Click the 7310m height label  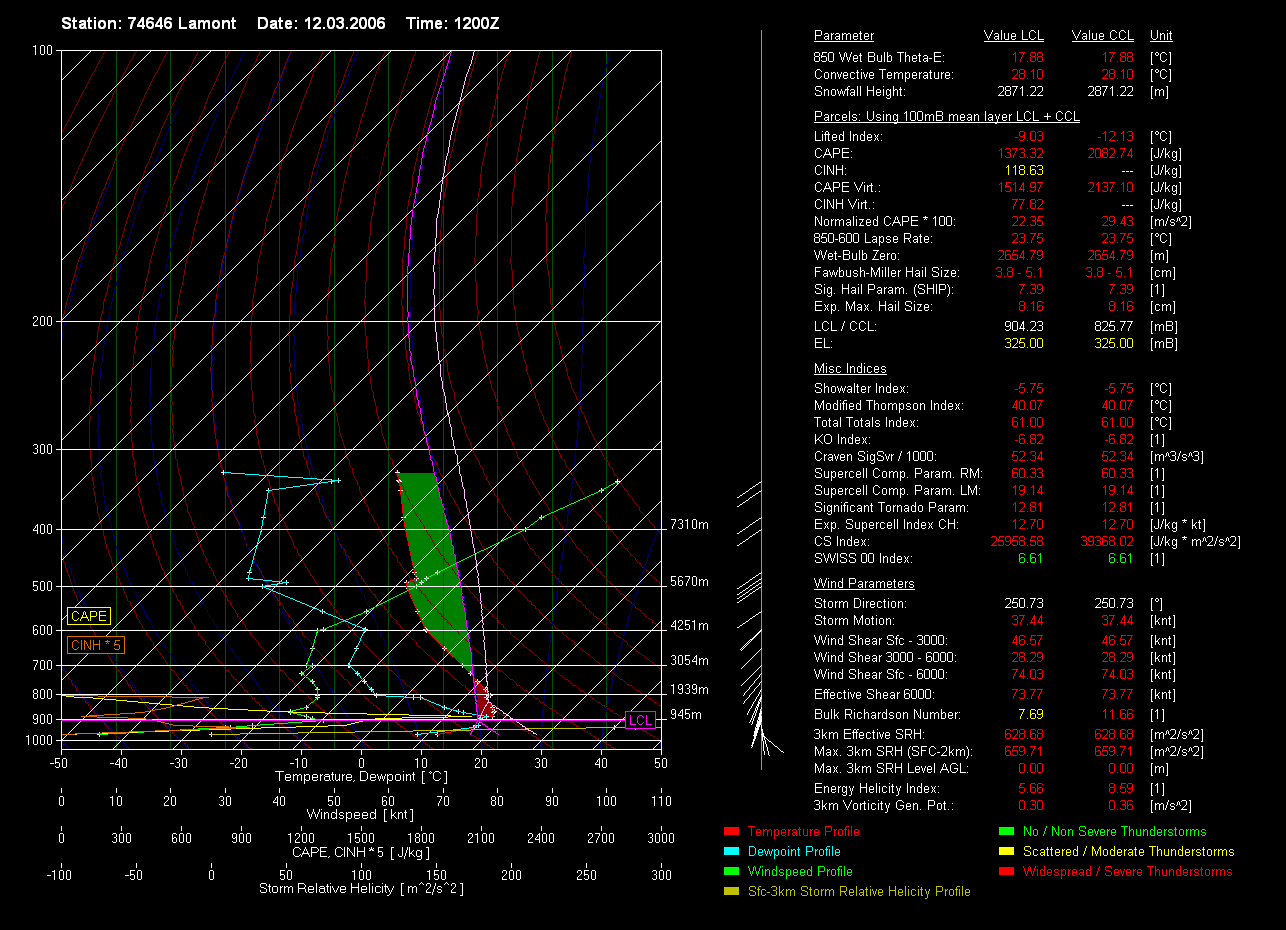pos(689,525)
